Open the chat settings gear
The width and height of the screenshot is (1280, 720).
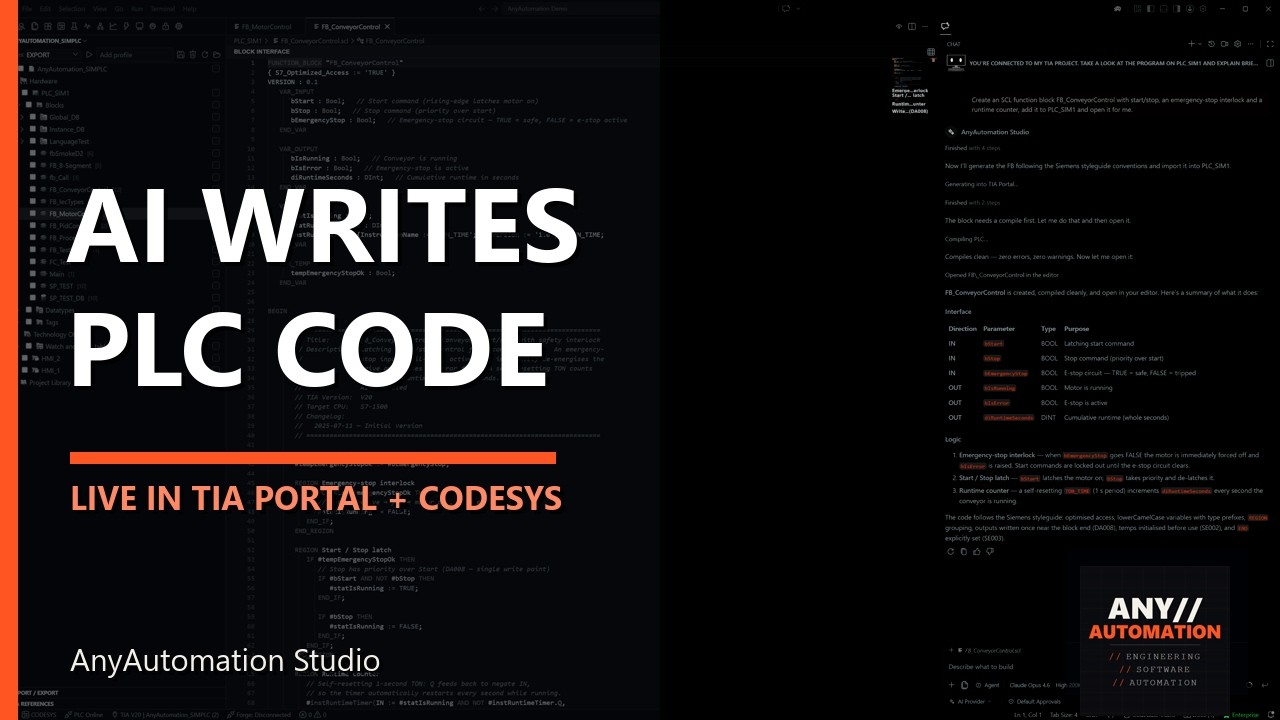coord(1237,44)
